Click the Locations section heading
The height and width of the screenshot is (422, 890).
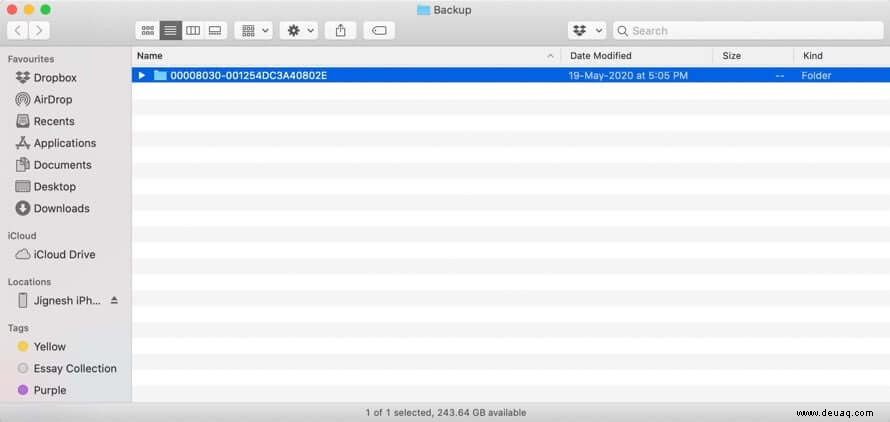pyautogui.click(x=30, y=282)
